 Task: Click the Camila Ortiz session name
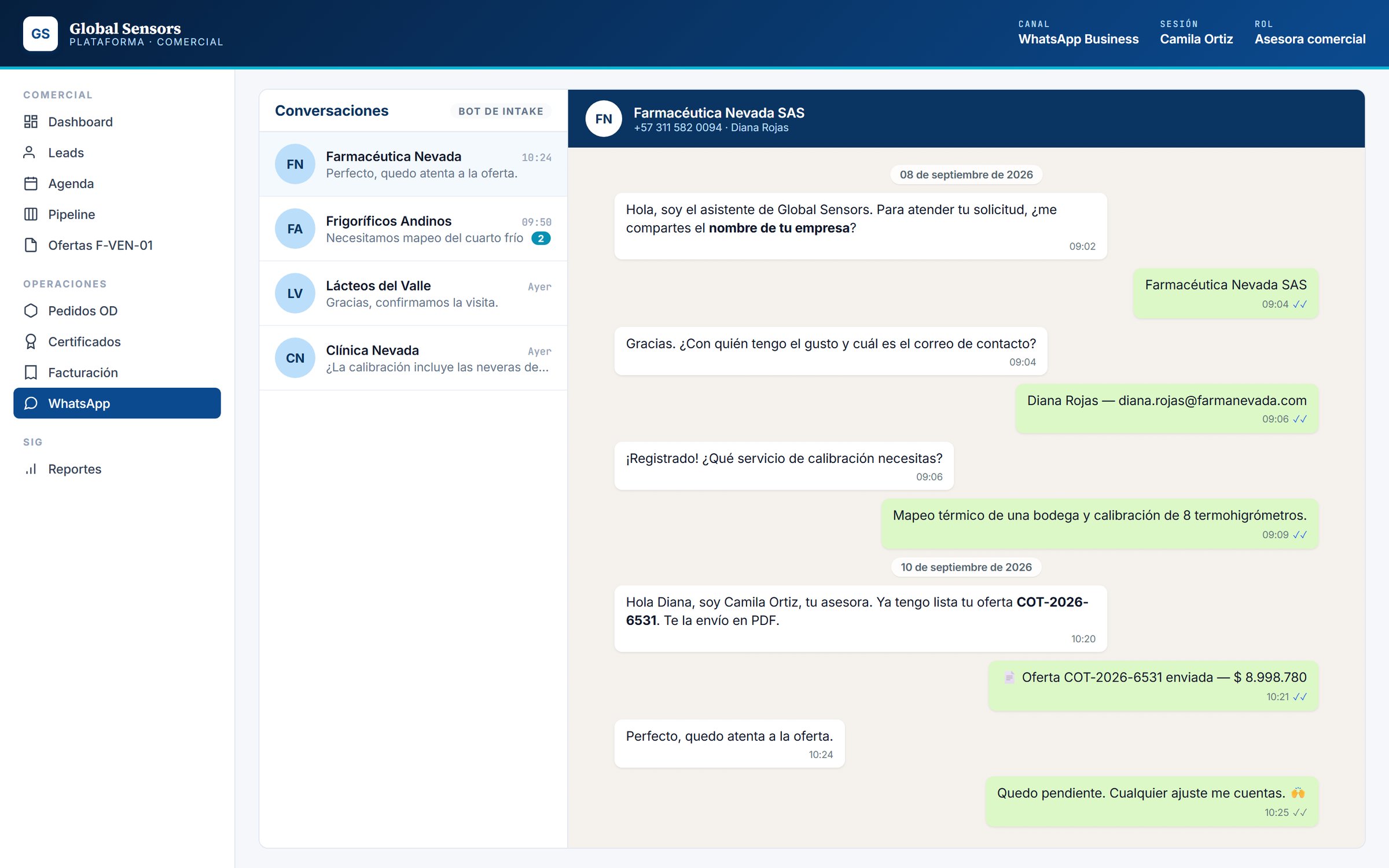(1196, 39)
